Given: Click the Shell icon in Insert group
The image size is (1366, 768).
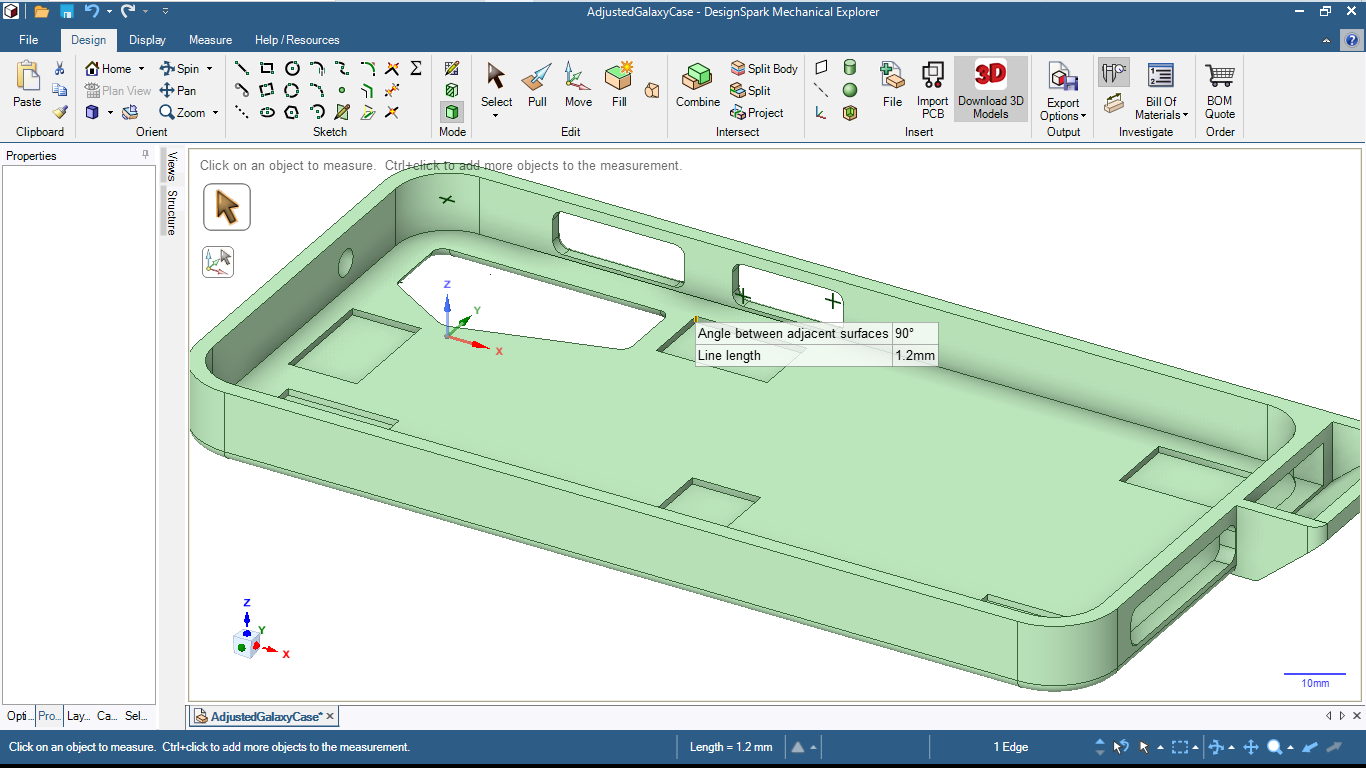Looking at the screenshot, I should pyautogui.click(x=850, y=112).
